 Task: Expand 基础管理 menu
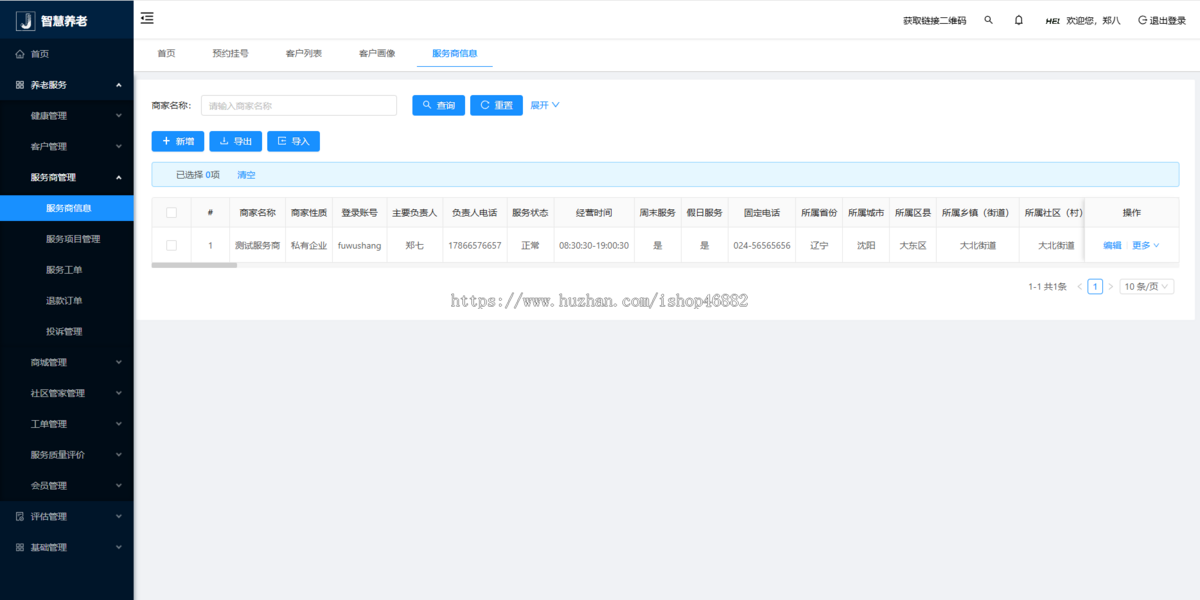point(66,548)
